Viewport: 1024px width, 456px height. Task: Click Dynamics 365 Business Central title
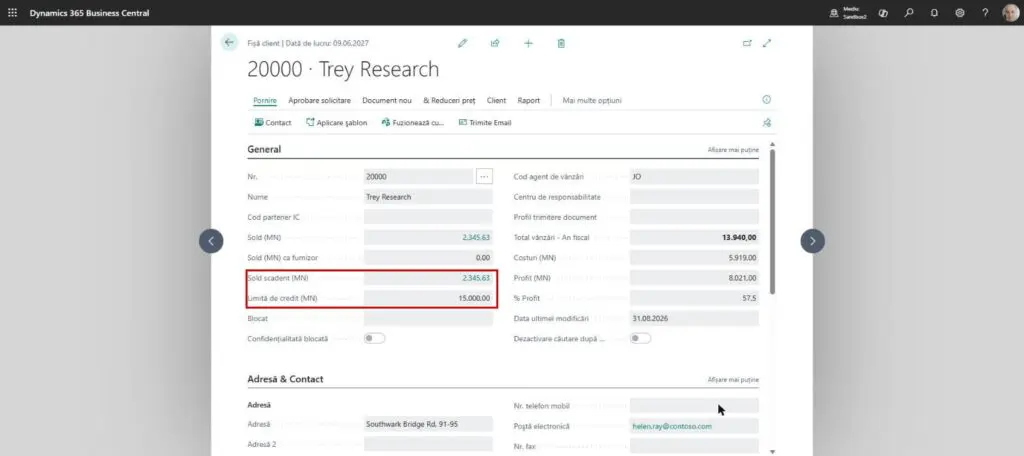point(89,13)
